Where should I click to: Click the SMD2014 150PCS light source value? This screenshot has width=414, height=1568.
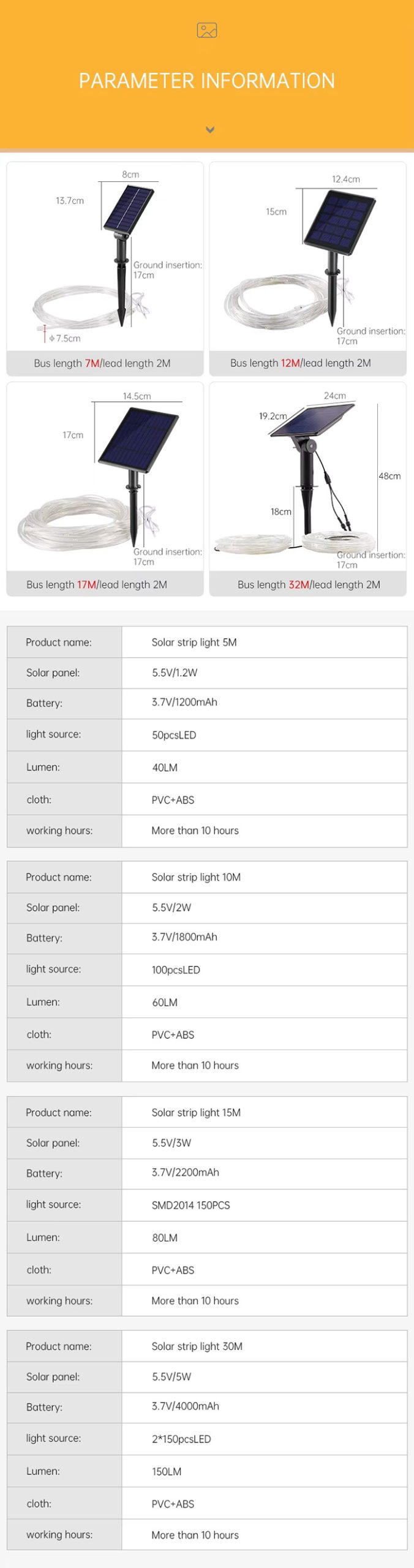[x=191, y=1205]
